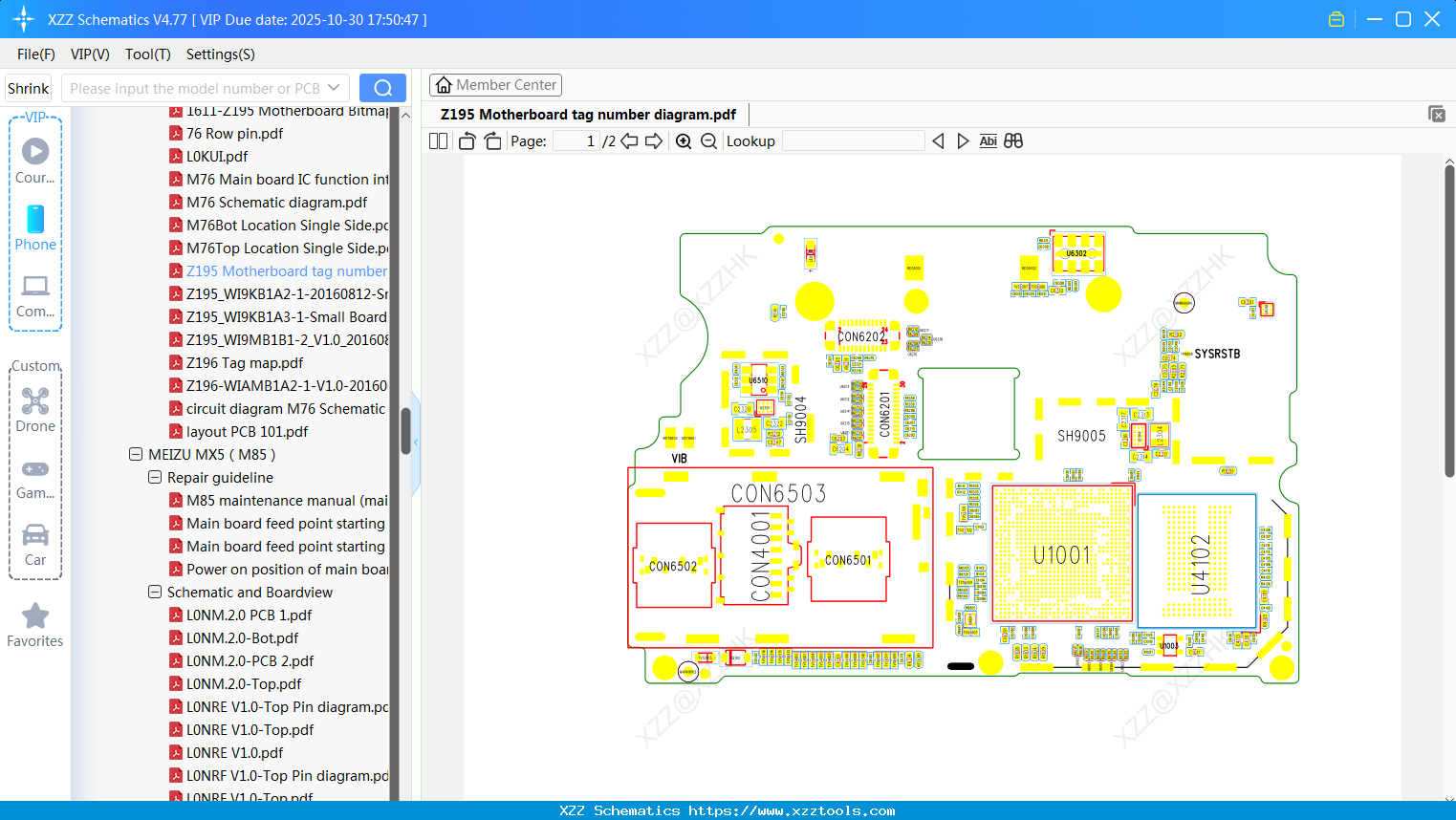Screen dimensions: 1456x820
Task: Rotate the page counterclockwise
Action: [466, 140]
